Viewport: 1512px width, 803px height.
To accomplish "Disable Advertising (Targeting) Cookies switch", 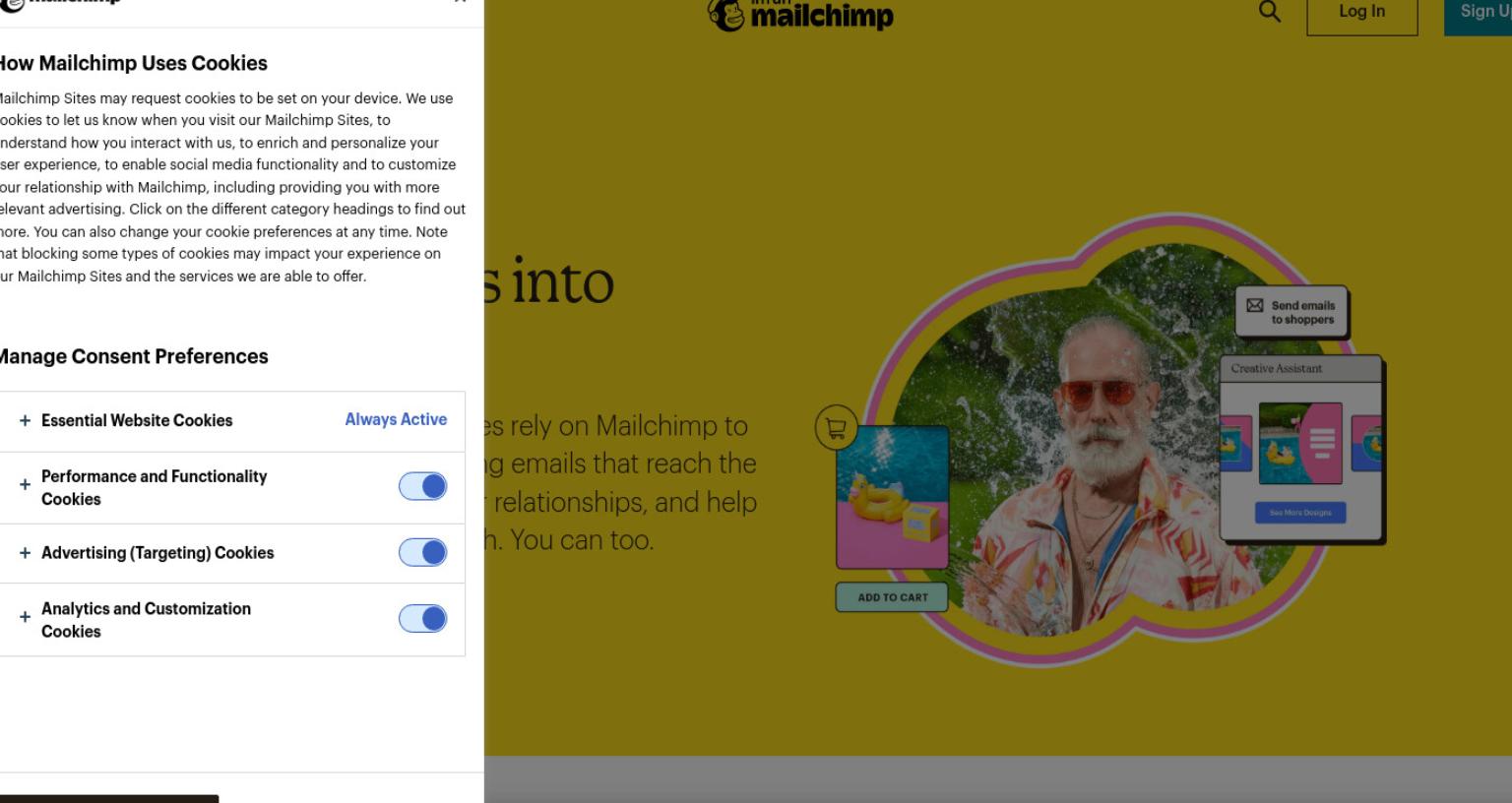I will coord(422,552).
